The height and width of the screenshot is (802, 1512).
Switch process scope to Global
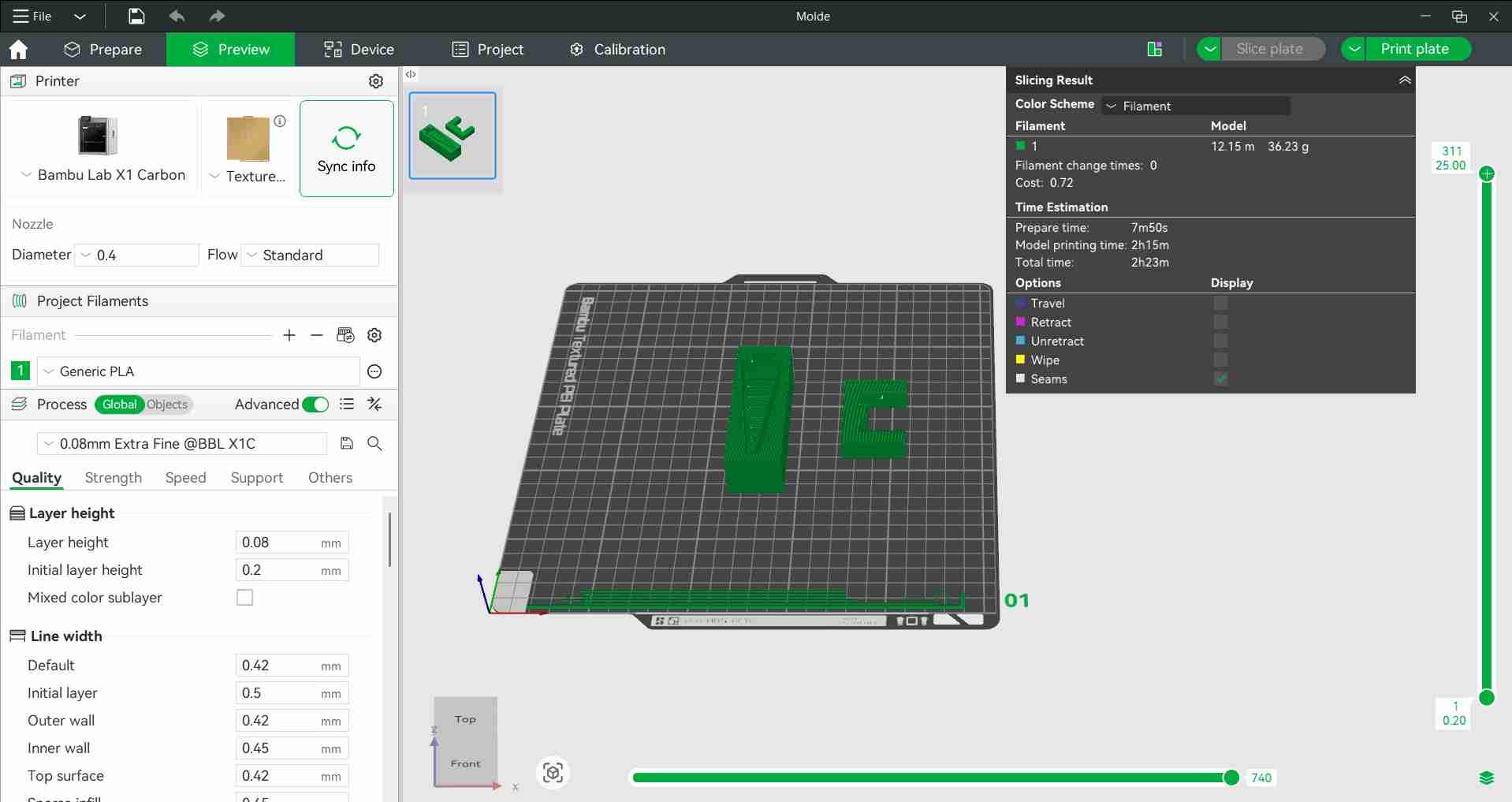pos(119,405)
